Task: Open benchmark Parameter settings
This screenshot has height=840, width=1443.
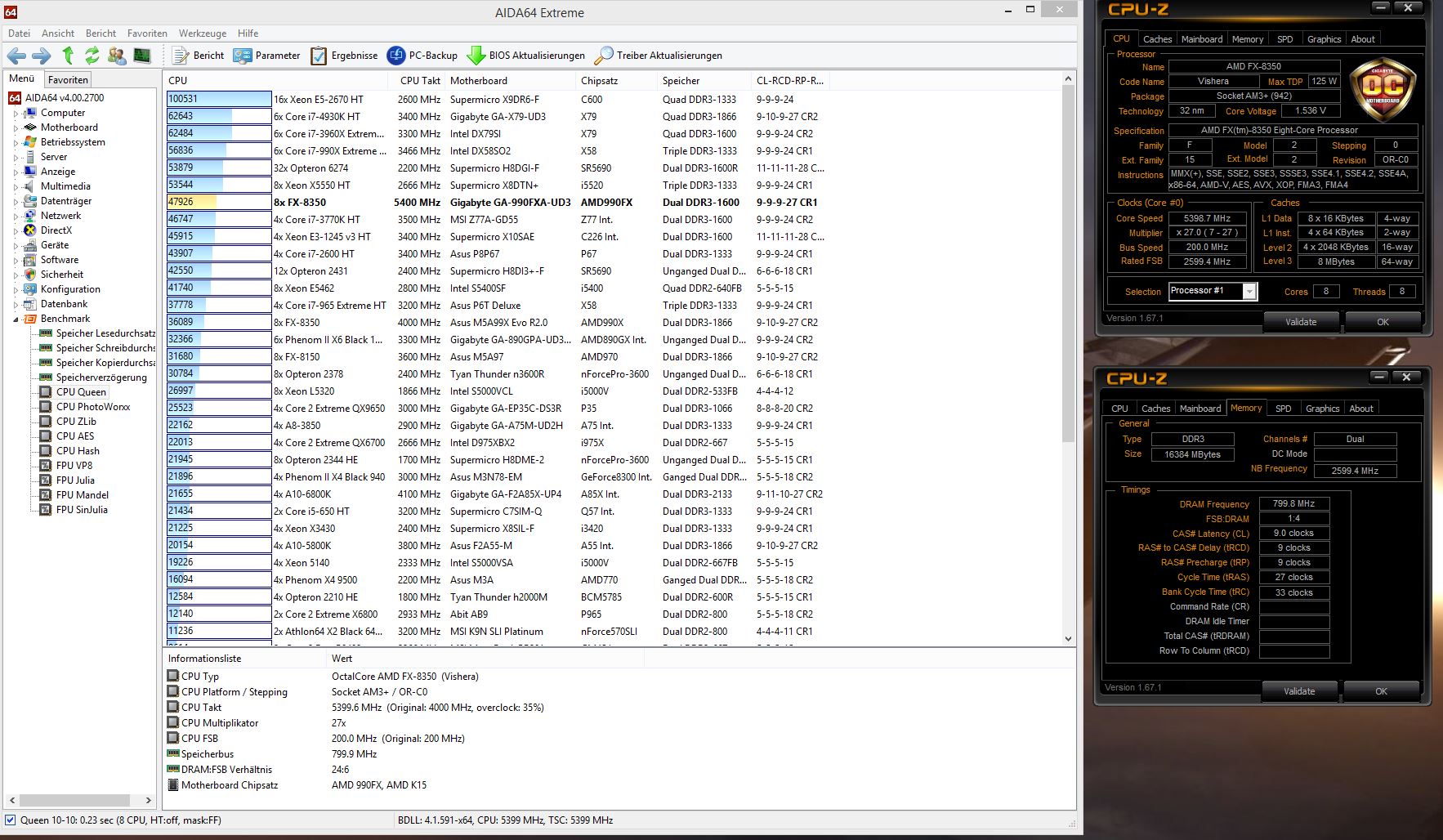Action: (266, 56)
